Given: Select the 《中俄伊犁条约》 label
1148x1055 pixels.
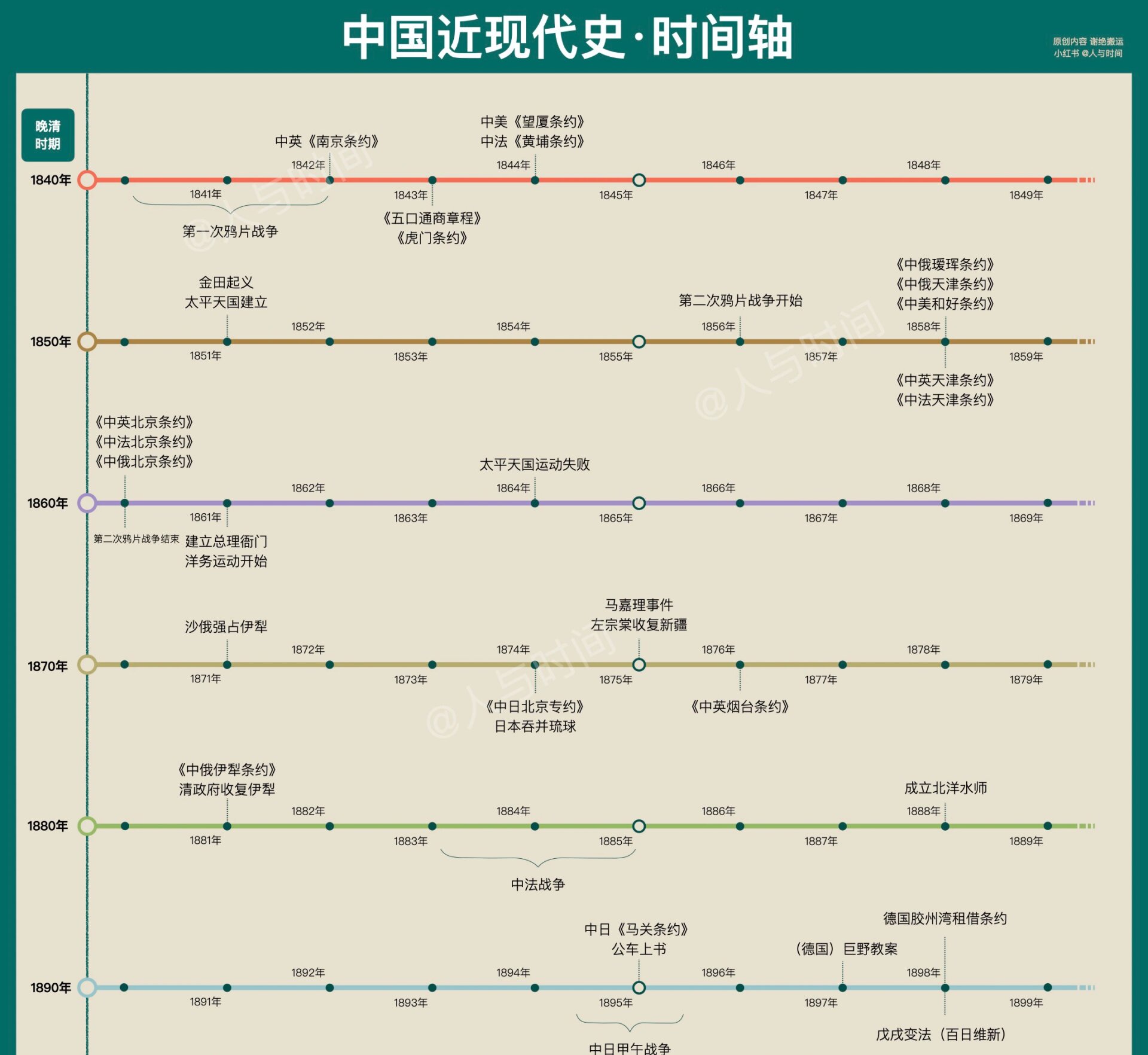Looking at the screenshot, I should 227,769.
